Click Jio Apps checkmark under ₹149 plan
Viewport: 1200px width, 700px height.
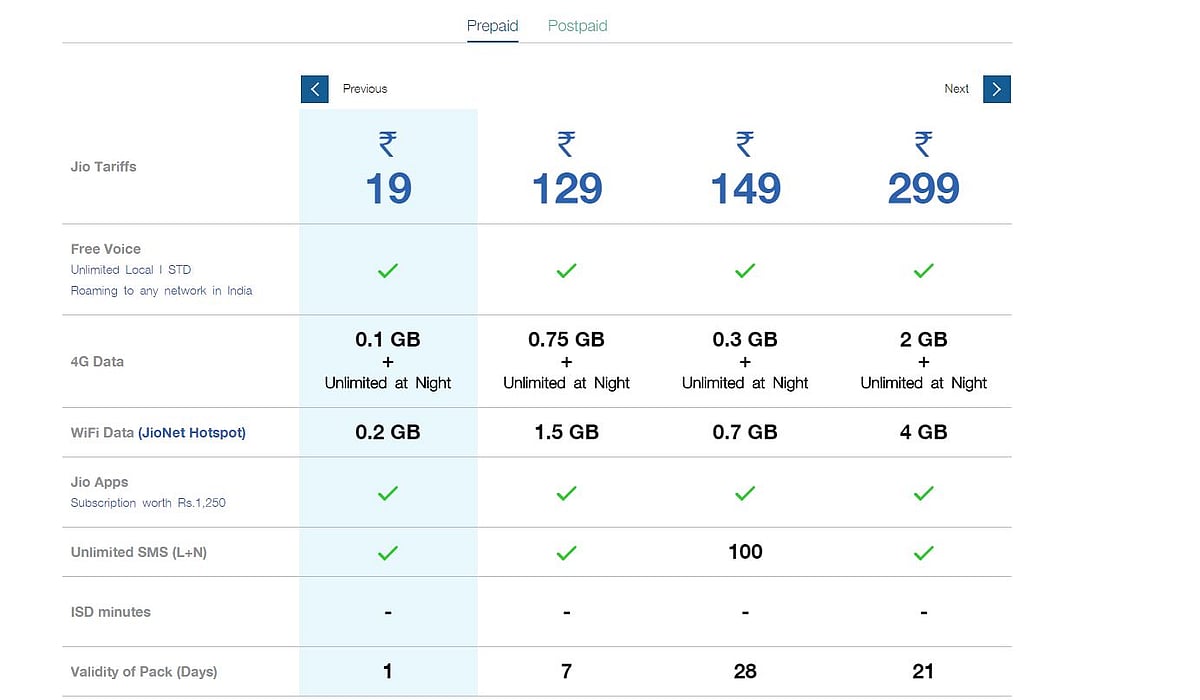745,493
